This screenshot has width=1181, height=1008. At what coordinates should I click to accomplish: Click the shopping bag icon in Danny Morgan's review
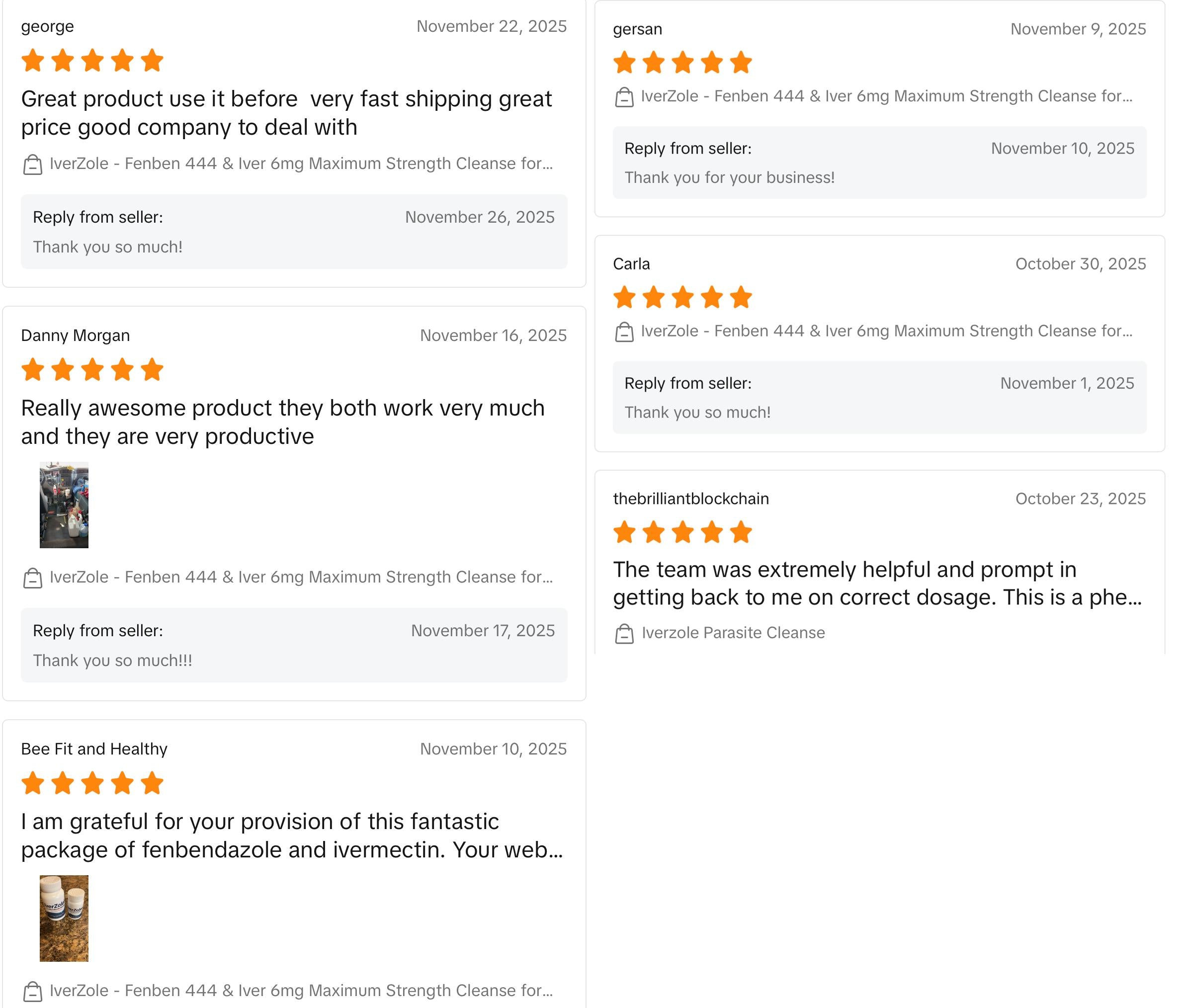pos(32,579)
